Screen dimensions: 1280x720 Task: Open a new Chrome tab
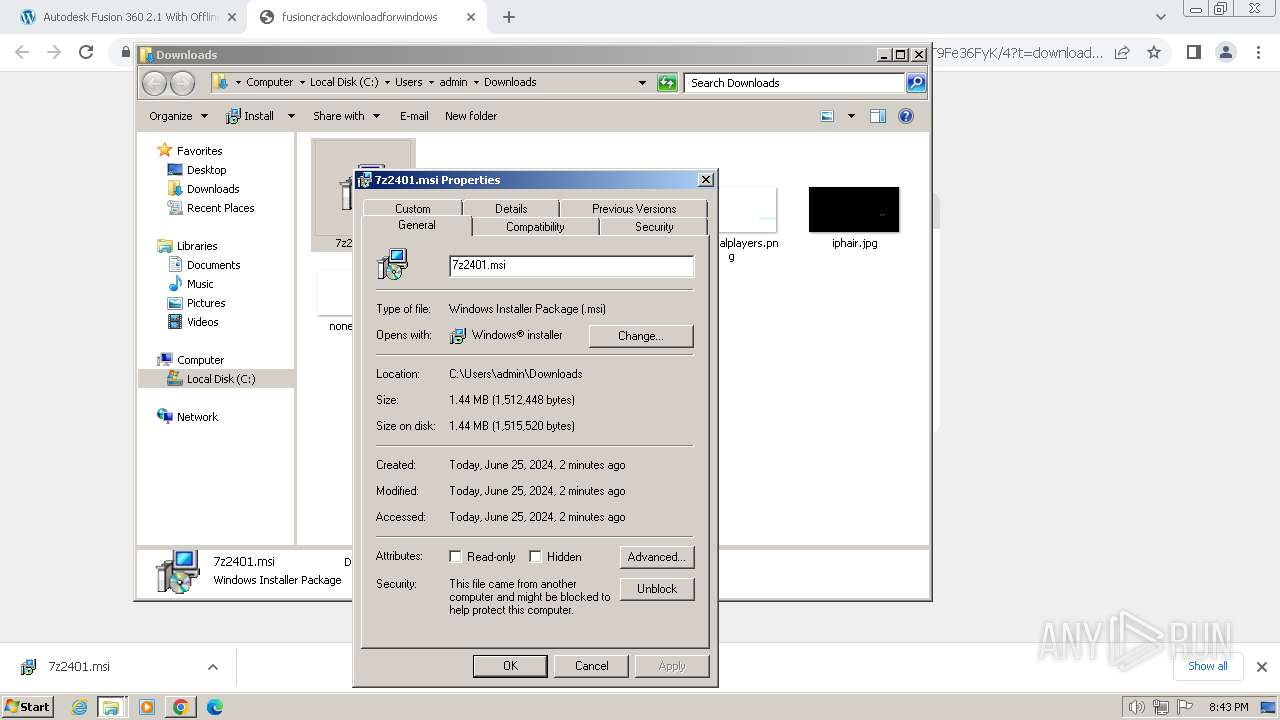[x=508, y=17]
